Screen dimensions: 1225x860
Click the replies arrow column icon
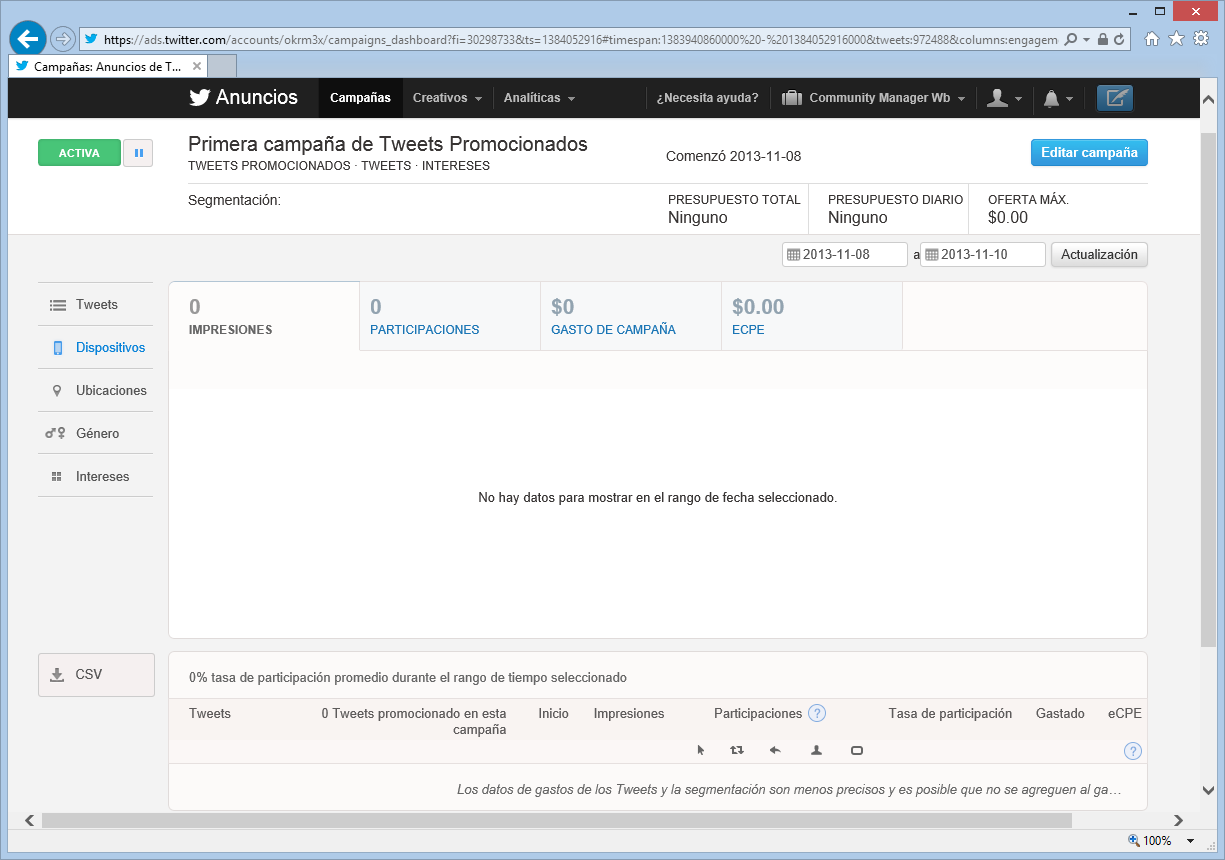click(x=775, y=750)
